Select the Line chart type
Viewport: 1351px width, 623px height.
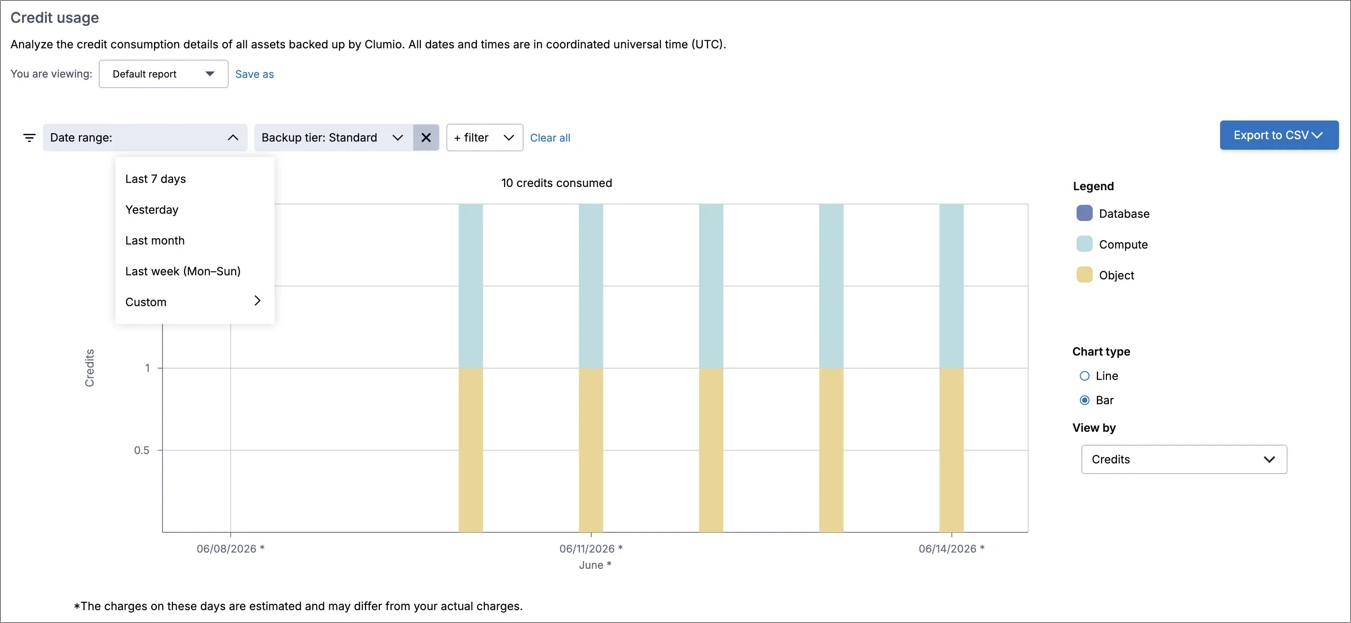(x=1084, y=376)
